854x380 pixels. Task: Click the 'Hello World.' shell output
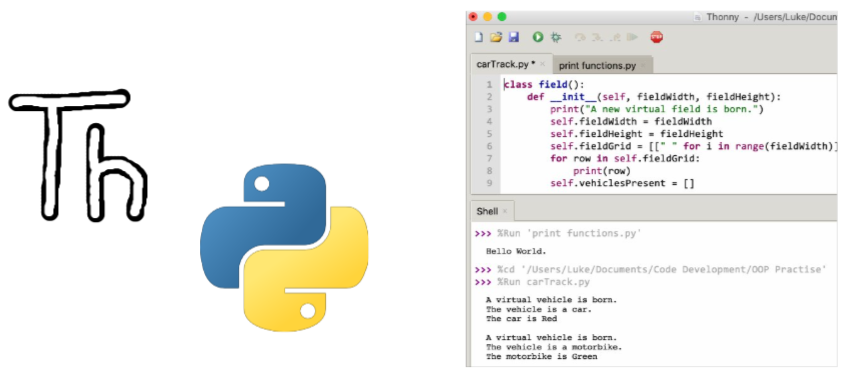coord(516,252)
